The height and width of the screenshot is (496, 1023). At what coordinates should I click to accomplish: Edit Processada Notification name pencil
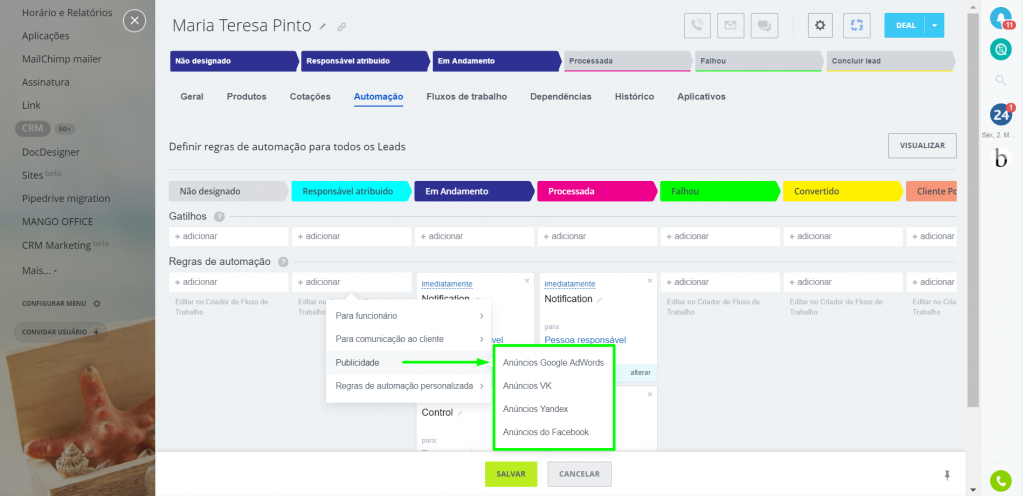(x=600, y=300)
